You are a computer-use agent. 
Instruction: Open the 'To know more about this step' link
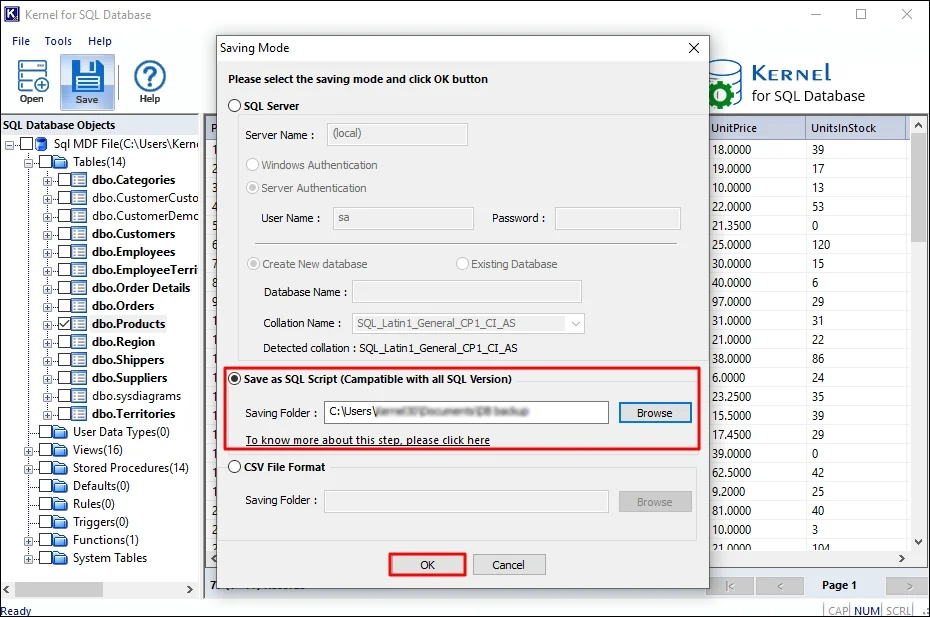pos(367,440)
